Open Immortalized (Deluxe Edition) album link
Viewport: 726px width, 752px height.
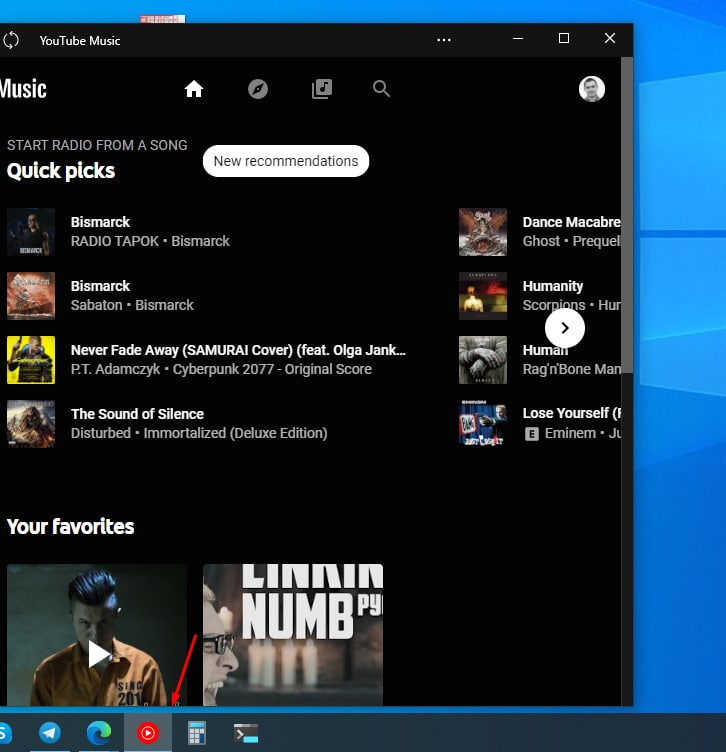[235, 433]
